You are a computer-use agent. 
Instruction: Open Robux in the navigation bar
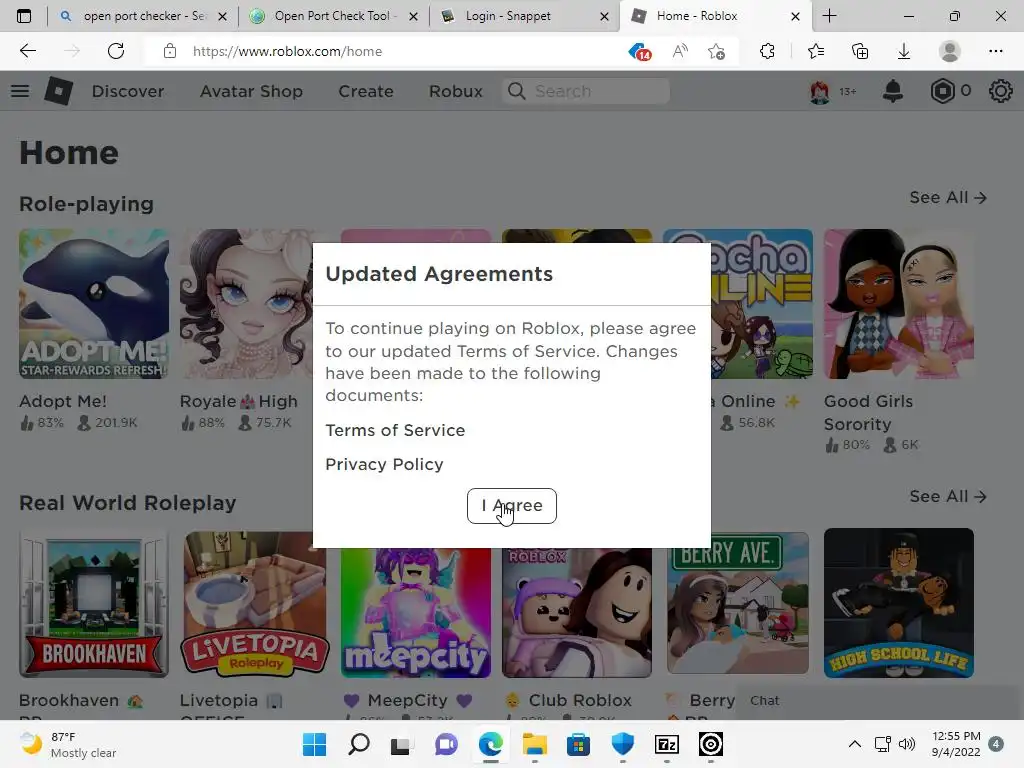456,91
